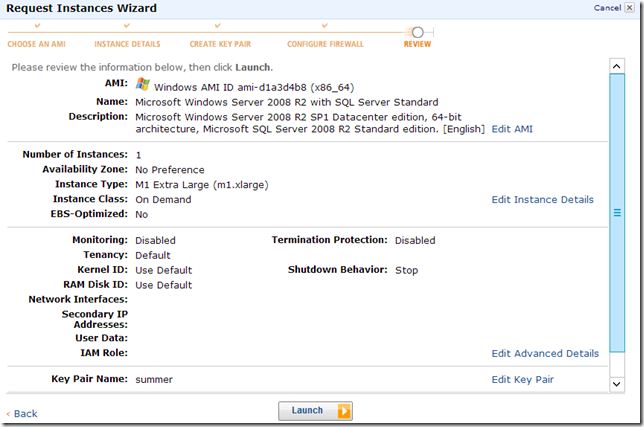Click the No Preference availability zone value

tap(170, 170)
